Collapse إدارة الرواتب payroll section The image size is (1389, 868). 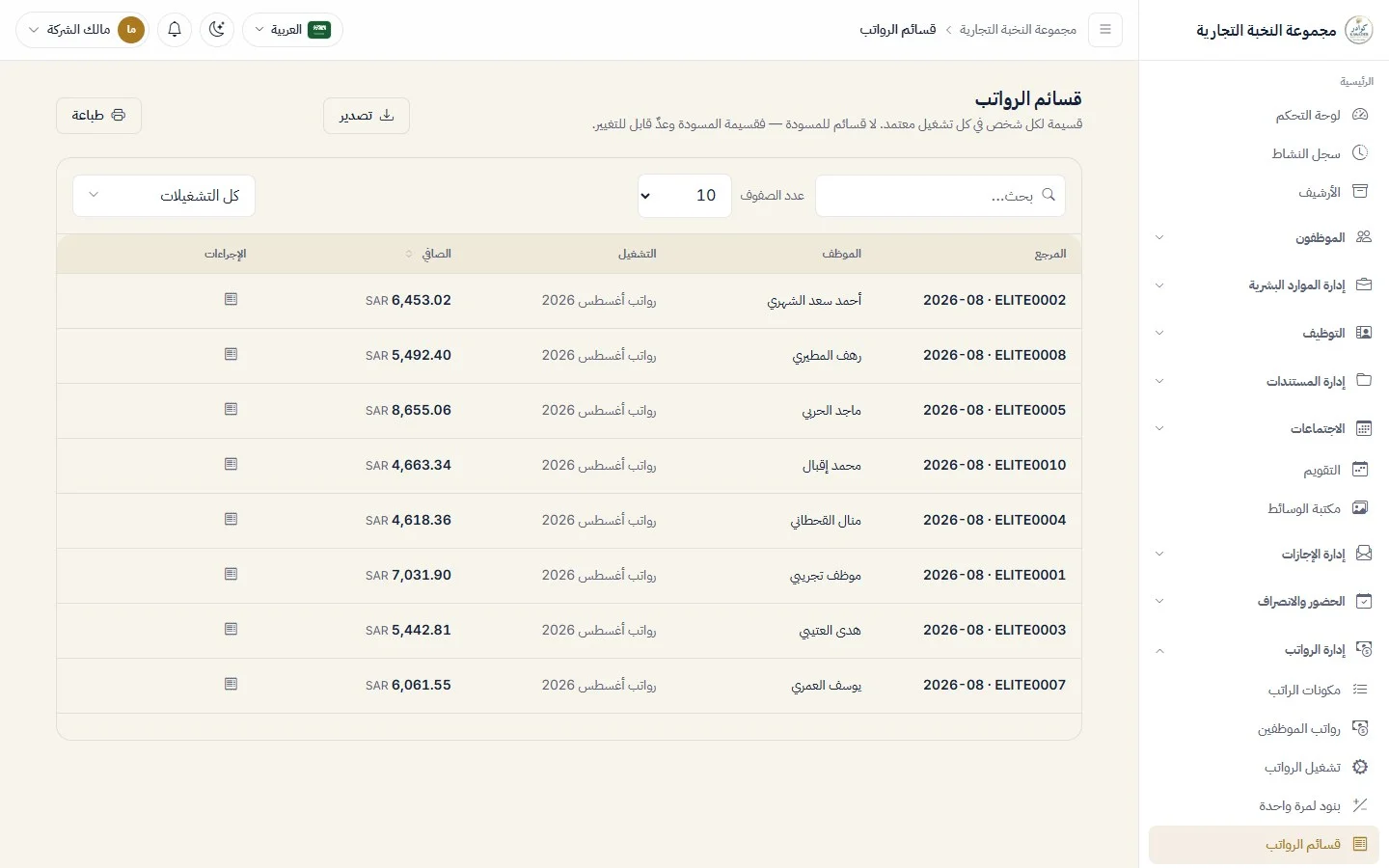pyautogui.click(x=1264, y=649)
